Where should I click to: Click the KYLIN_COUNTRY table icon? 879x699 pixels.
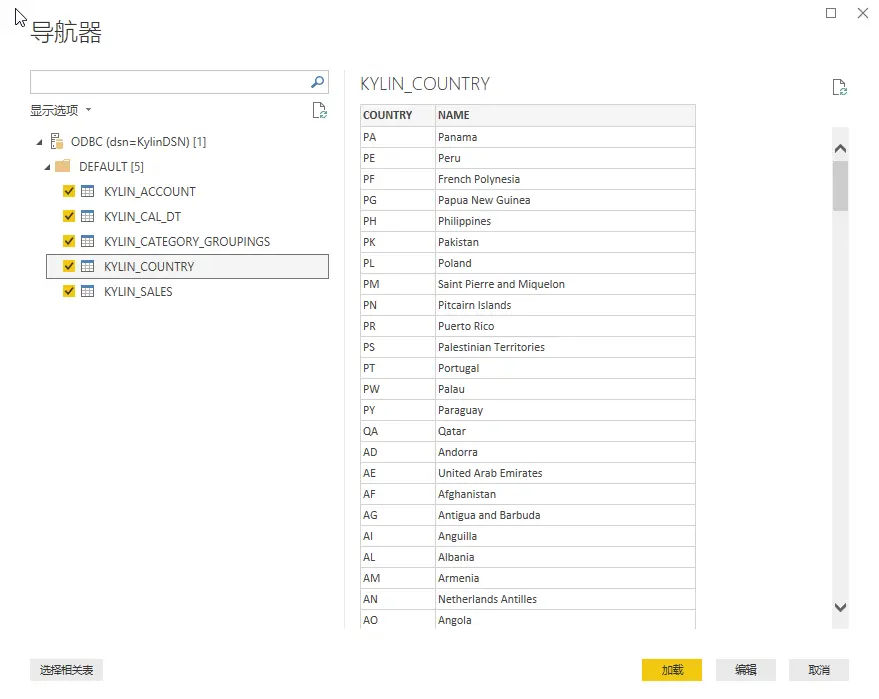click(x=87, y=266)
